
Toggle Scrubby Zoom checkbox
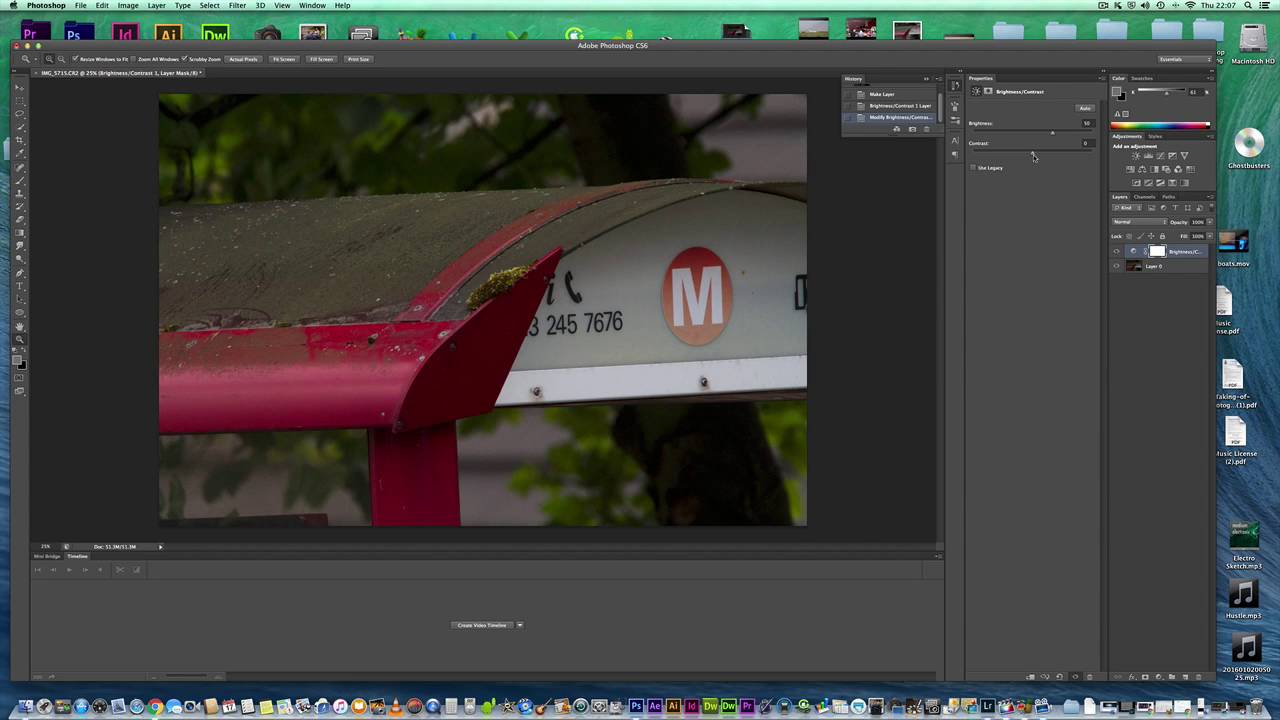pyautogui.click(x=184, y=59)
